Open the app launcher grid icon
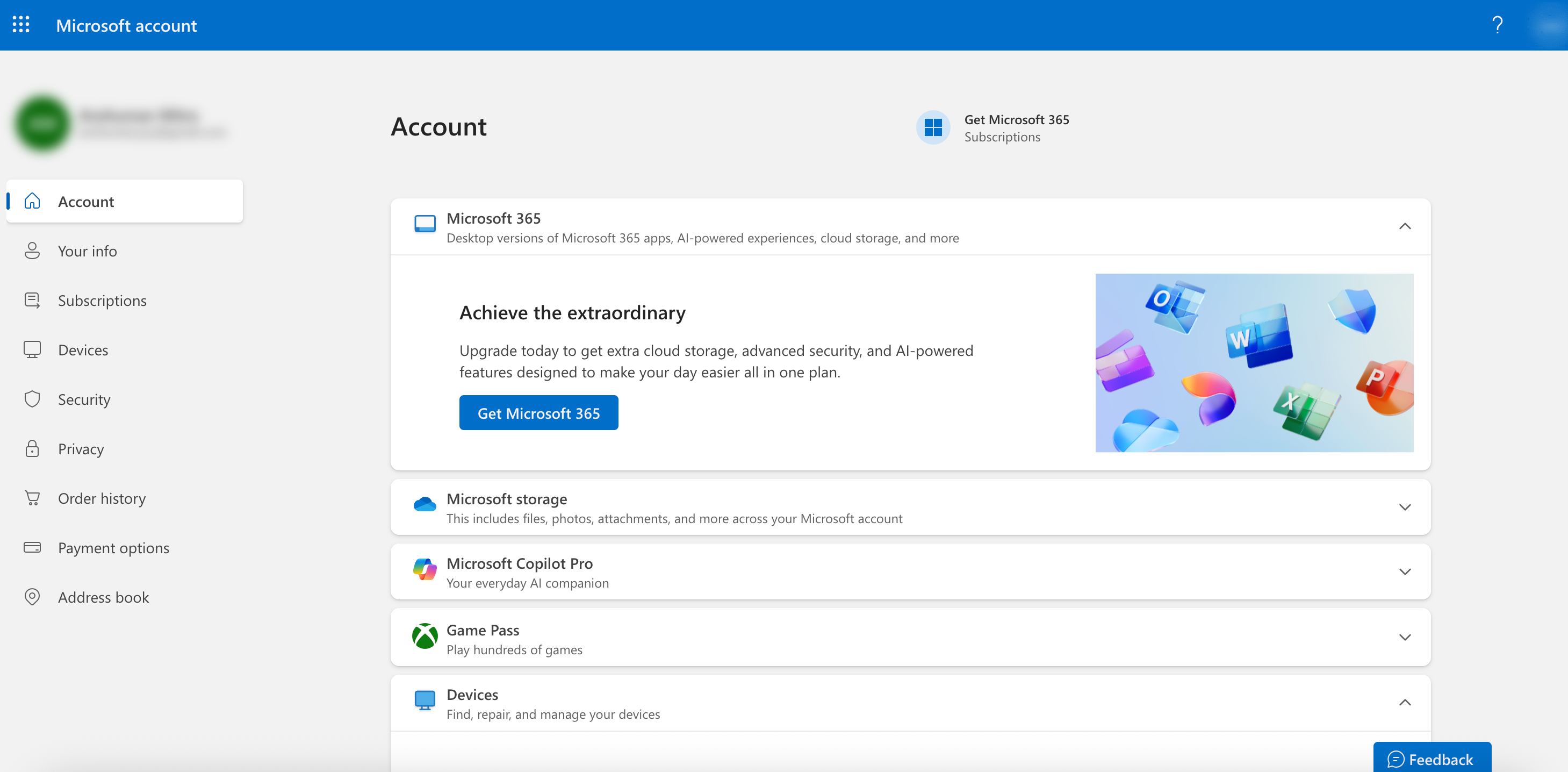Viewport: 1568px width, 772px height. (21, 25)
